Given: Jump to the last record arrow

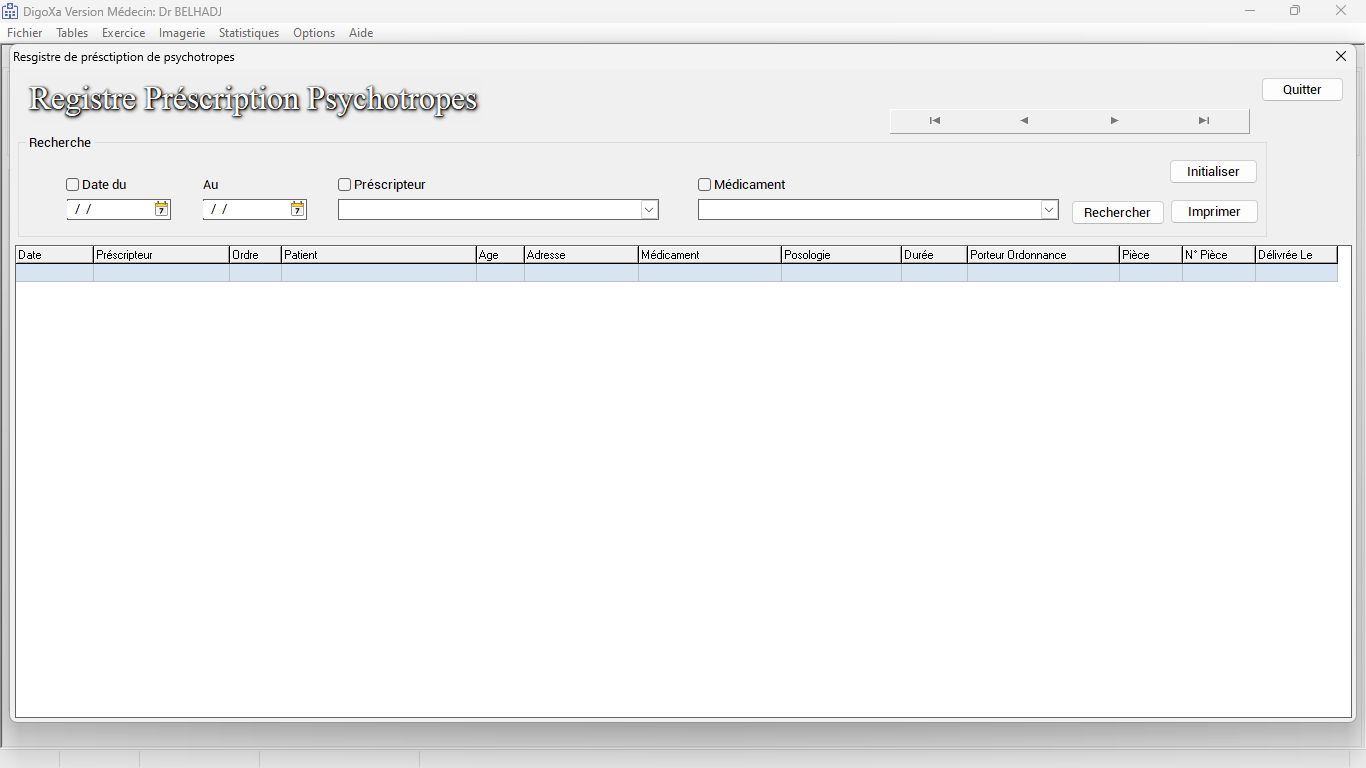Looking at the screenshot, I should 1204,121.
